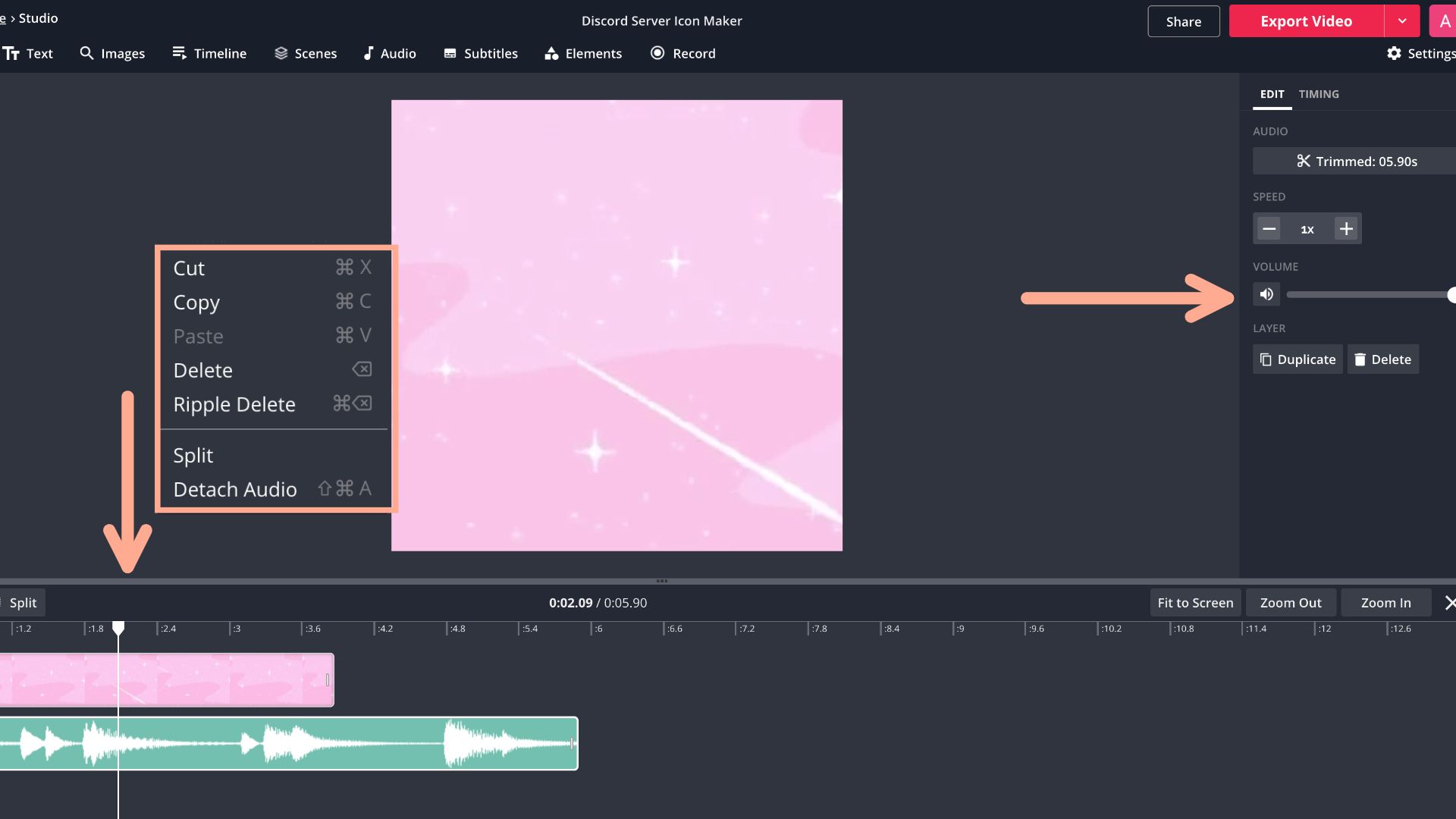Decrease speed with the minus button

[1269, 229]
